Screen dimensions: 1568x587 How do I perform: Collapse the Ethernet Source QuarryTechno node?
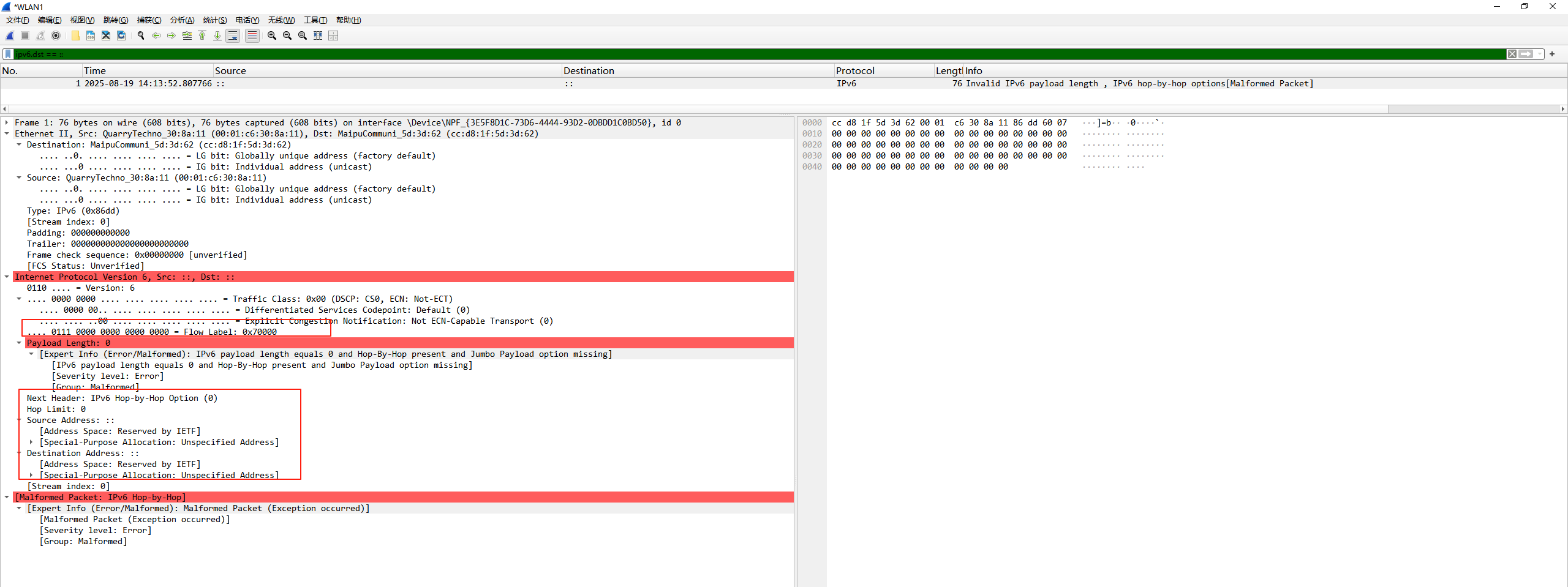tap(19, 178)
